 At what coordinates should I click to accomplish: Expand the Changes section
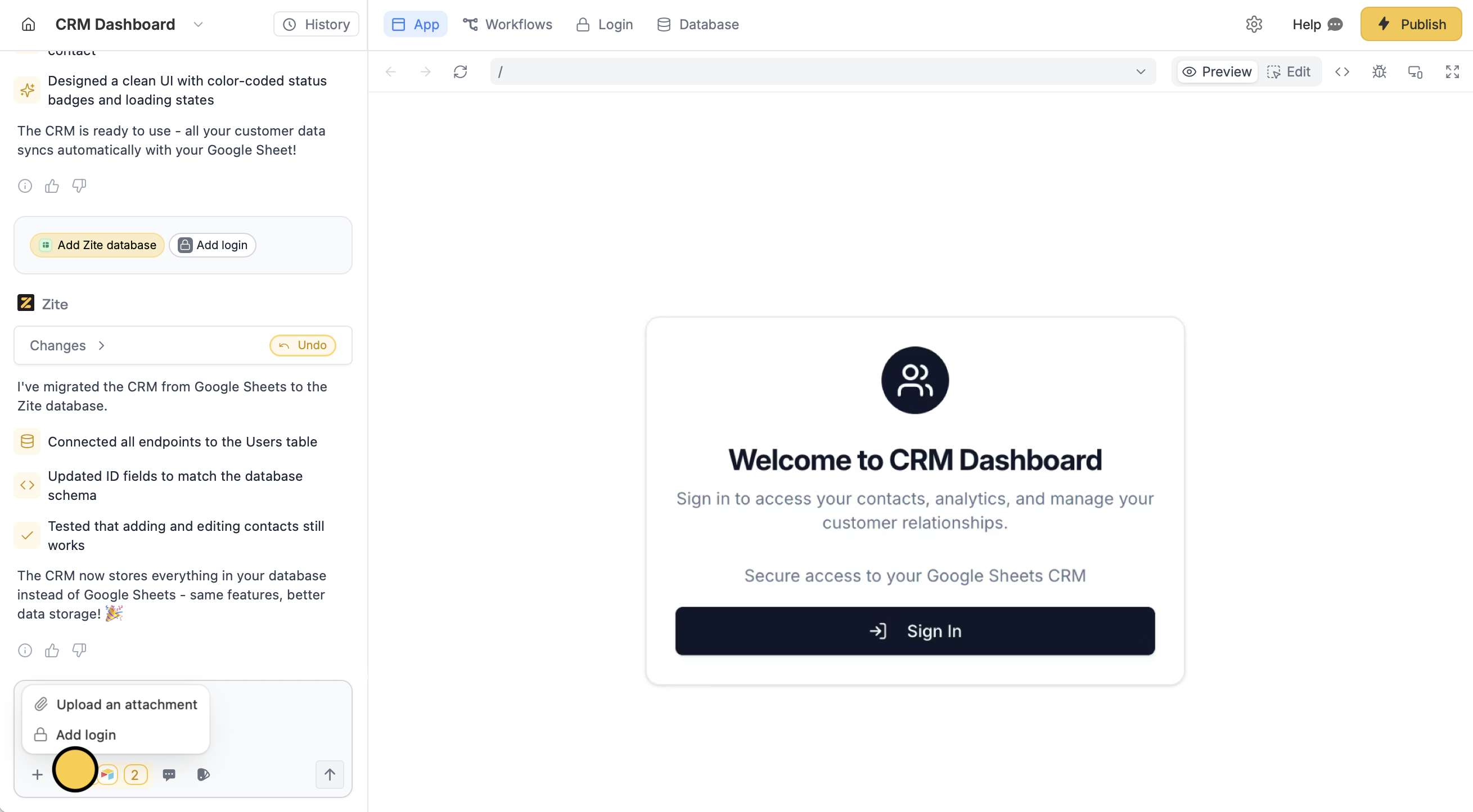[x=67, y=345]
